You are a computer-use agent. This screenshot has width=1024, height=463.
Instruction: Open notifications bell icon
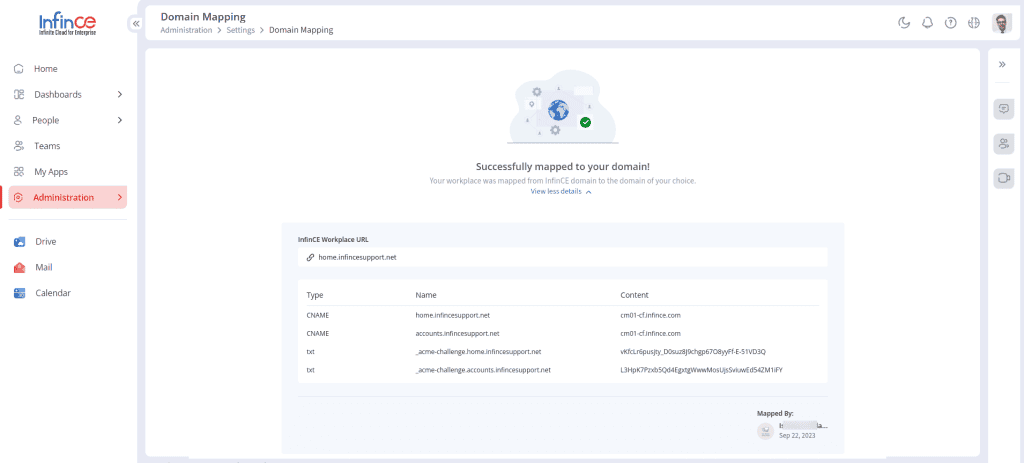(x=927, y=24)
